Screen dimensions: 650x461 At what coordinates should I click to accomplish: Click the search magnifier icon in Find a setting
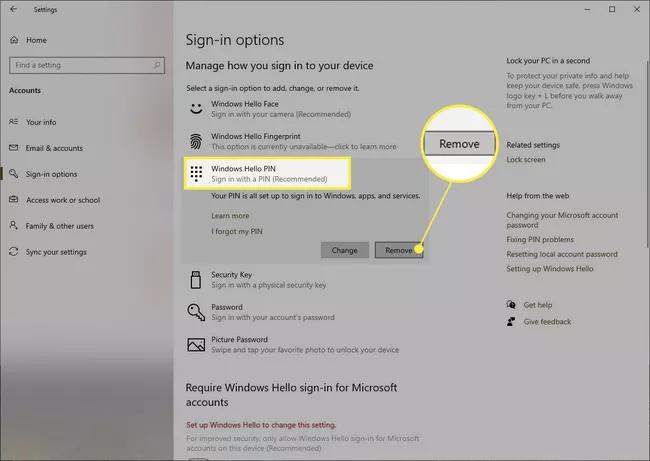coord(157,65)
